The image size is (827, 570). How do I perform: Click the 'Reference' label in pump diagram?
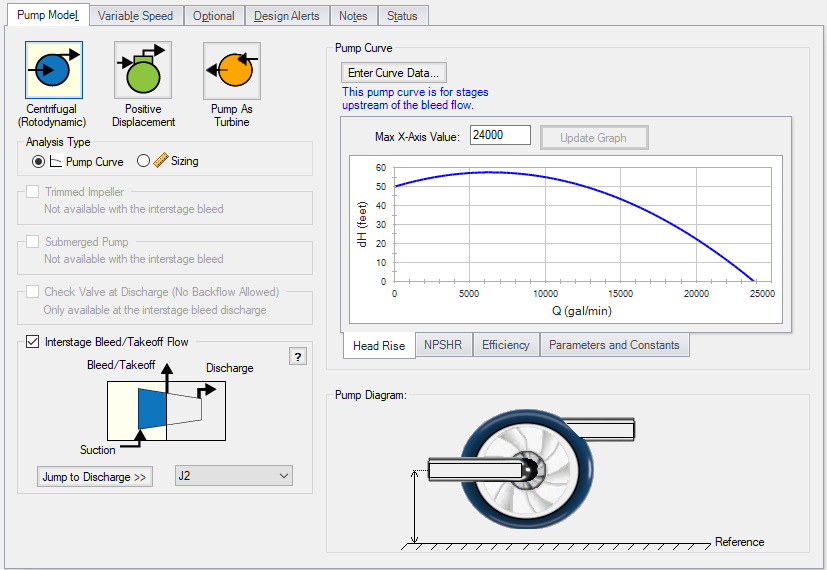click(739, 542)
